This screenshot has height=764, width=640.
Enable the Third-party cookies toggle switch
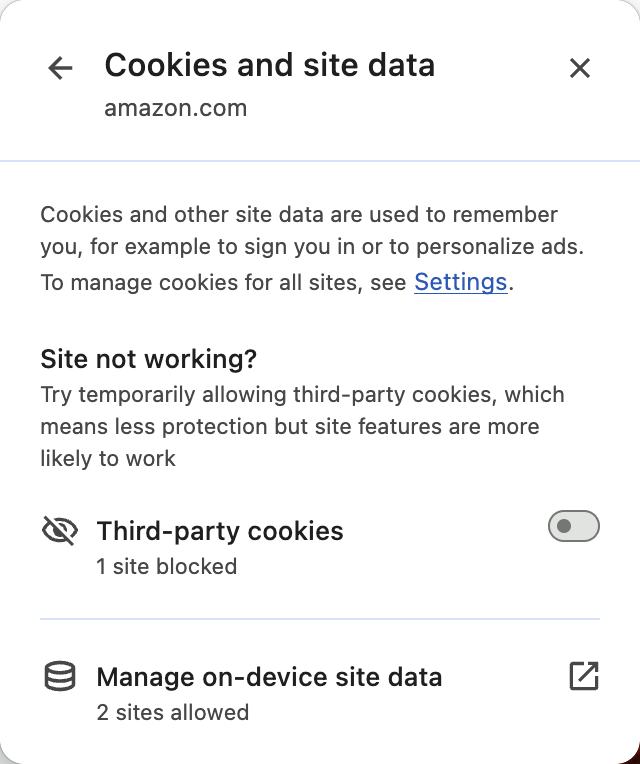(x=573, y=526)
